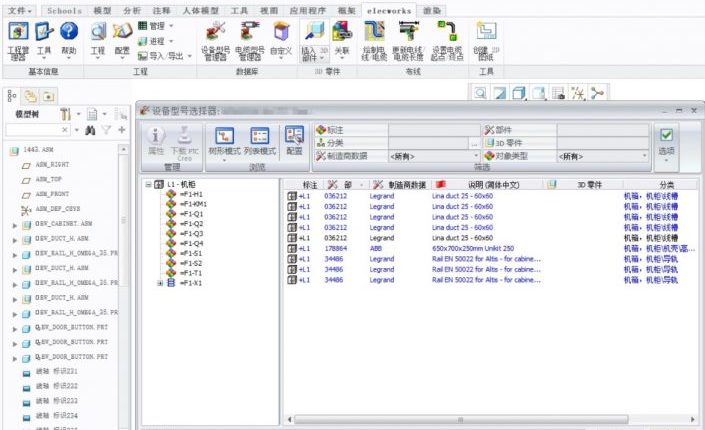Sort by the 制造商数据 column header
This screenshot has width=705, height=430.
400,184
